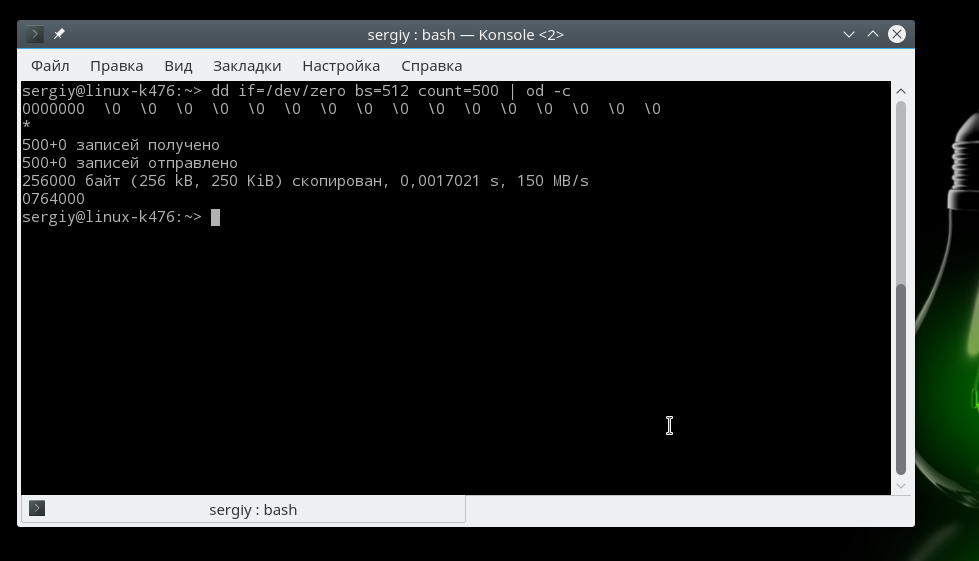Click the scrollbar up arrow

coord(901,91)
